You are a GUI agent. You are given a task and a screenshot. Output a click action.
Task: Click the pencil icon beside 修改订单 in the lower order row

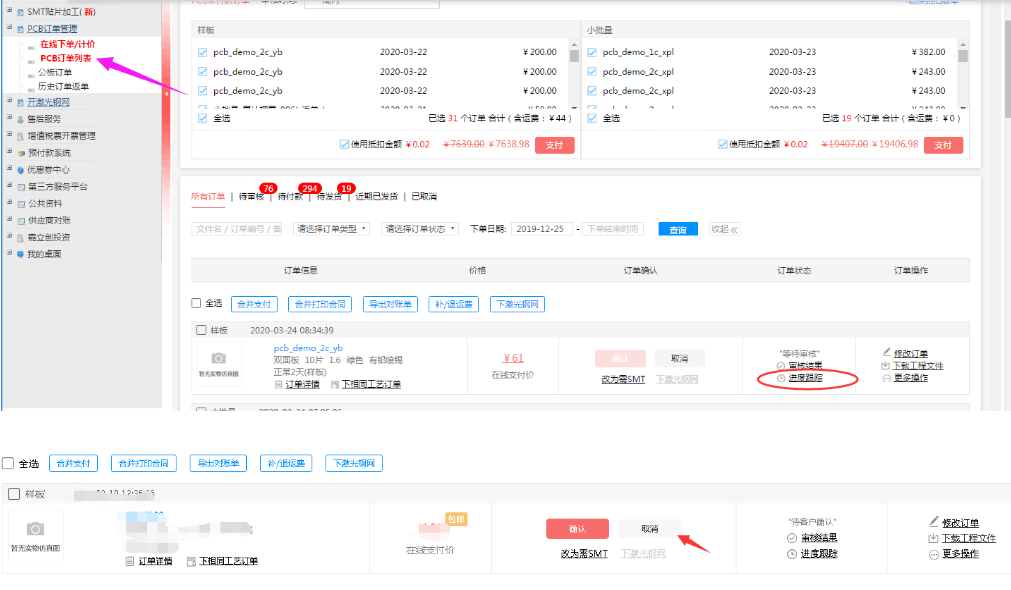click(934, 523)
